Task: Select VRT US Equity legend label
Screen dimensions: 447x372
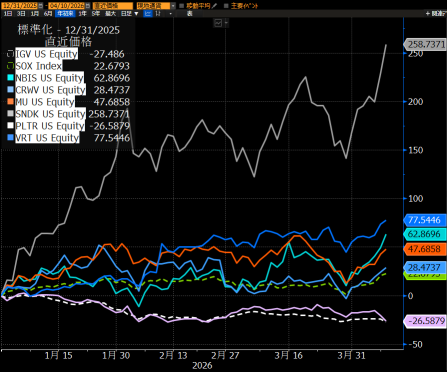Action: pyautogui.click(x=47, y=138)
